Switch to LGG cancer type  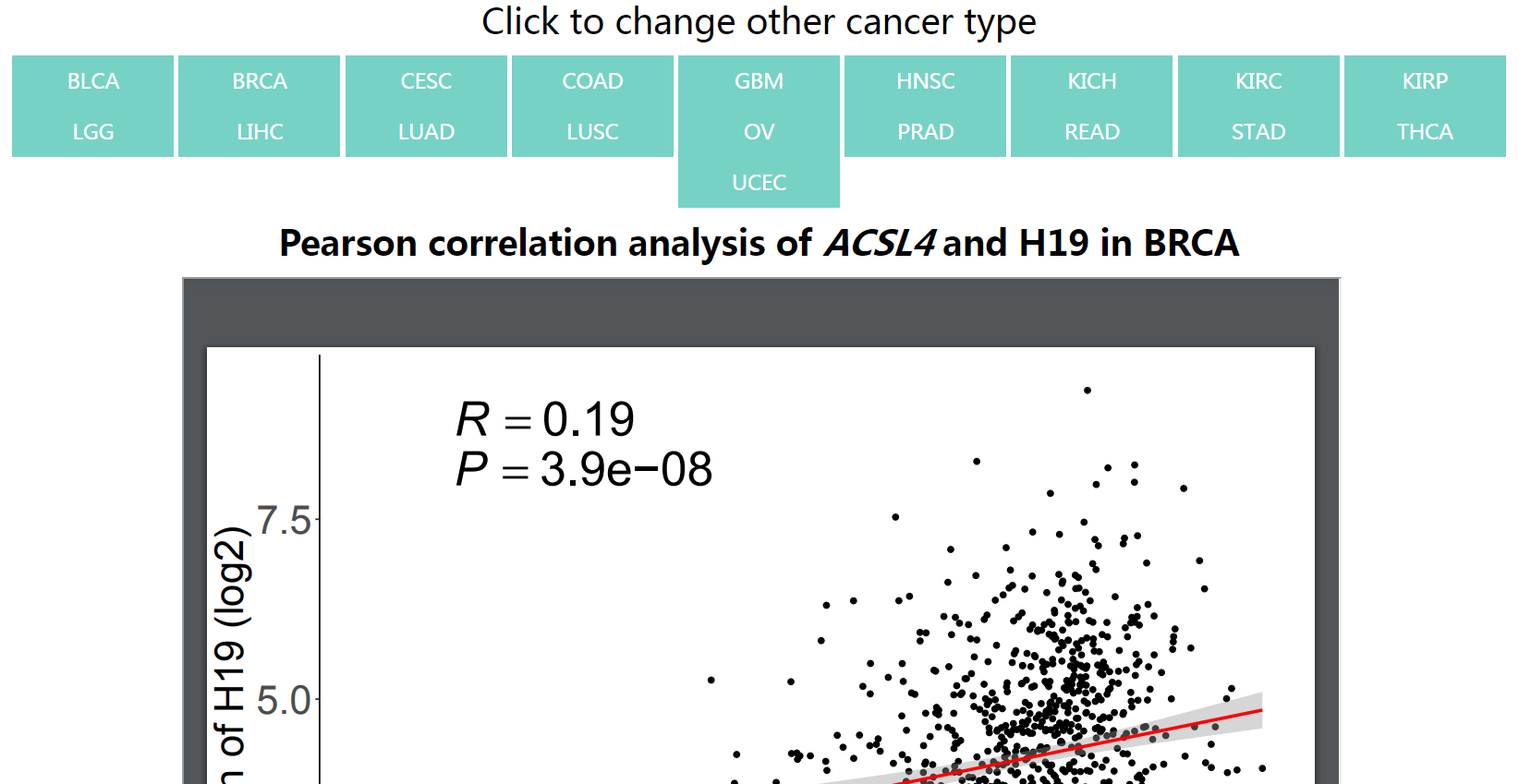click(92, 132)
